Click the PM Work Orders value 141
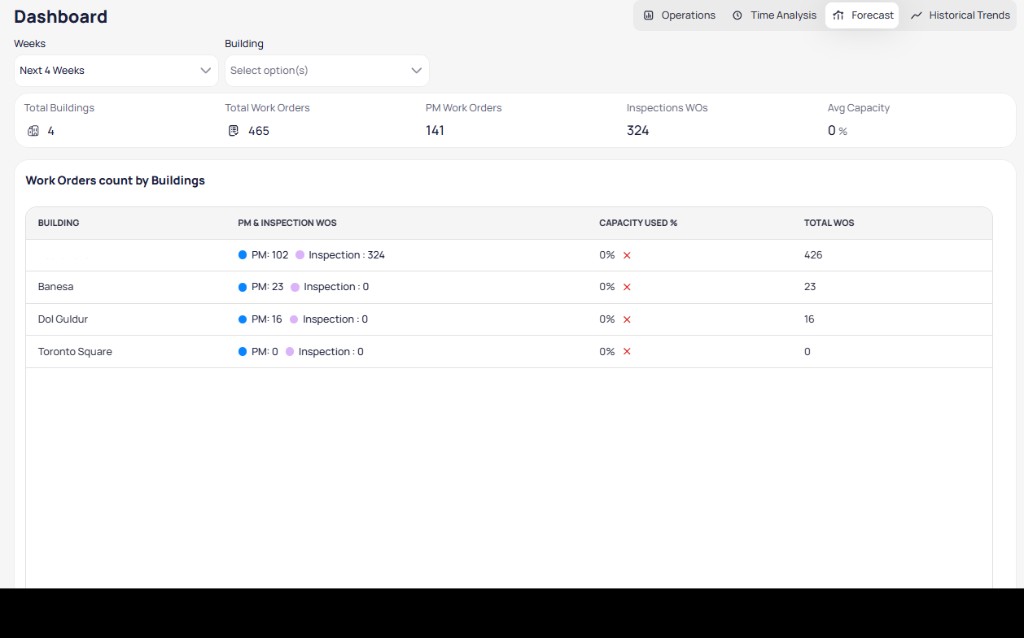The image size is (1024, 638). [x=435, y=131]
